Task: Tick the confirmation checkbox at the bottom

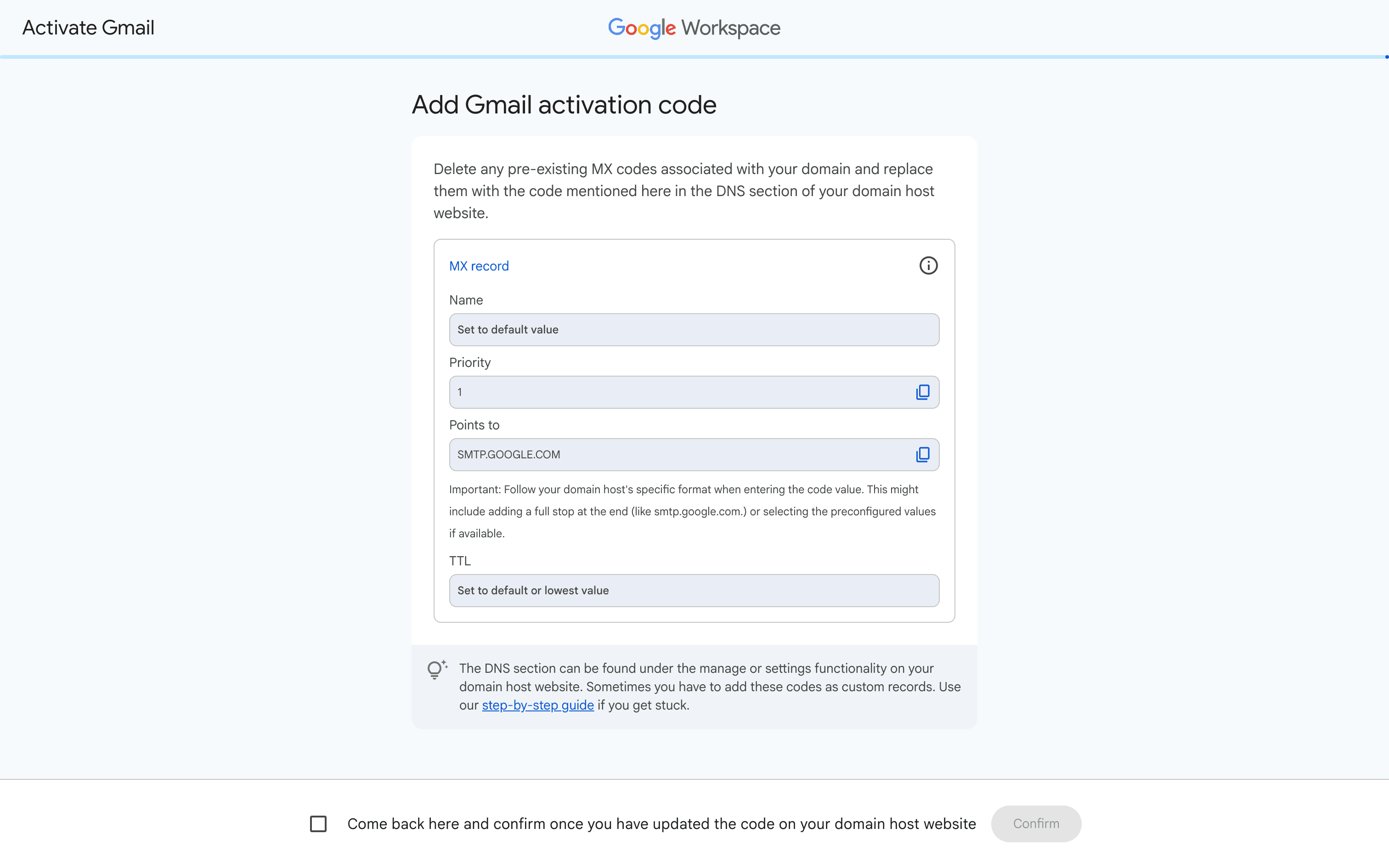Action: [318, 824]
